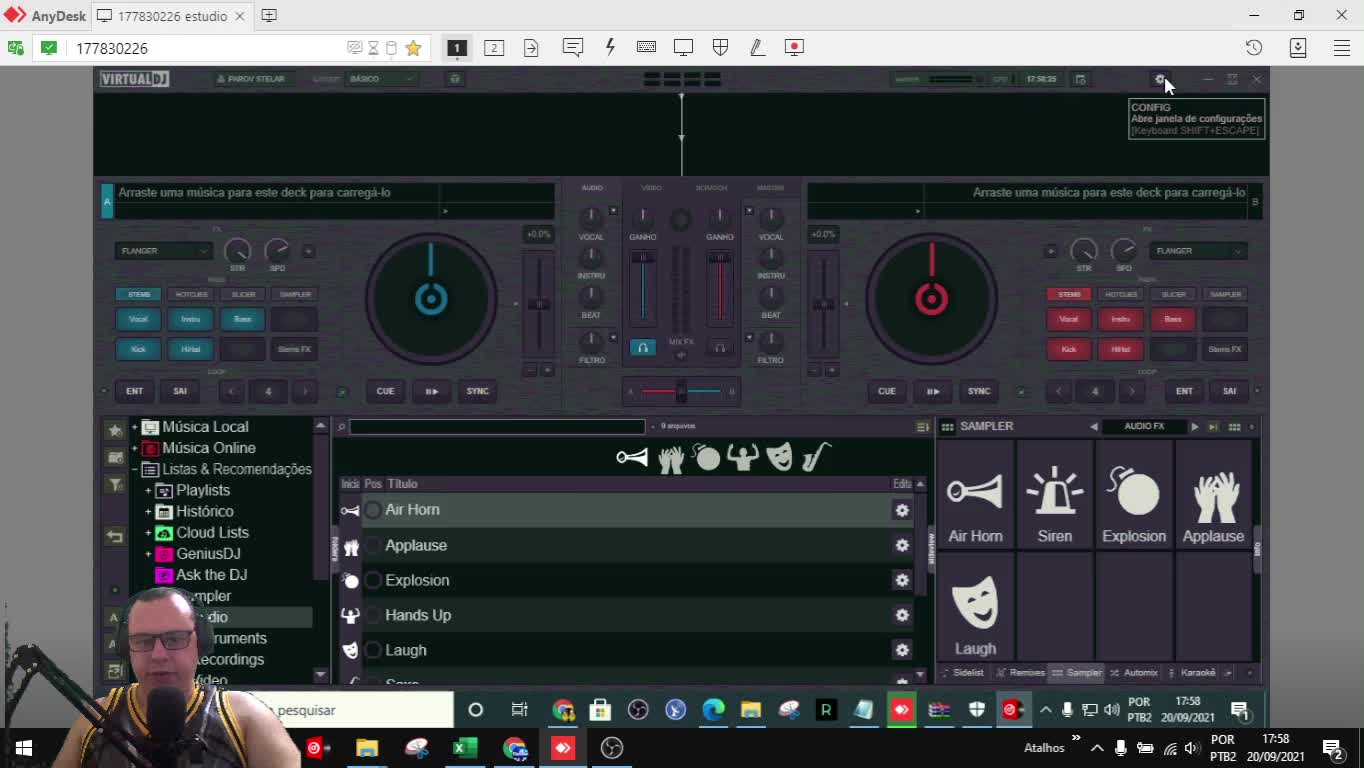Click the clapping hands icon above the file list
The image size is (1364, 768).
(x=671, y=458)
